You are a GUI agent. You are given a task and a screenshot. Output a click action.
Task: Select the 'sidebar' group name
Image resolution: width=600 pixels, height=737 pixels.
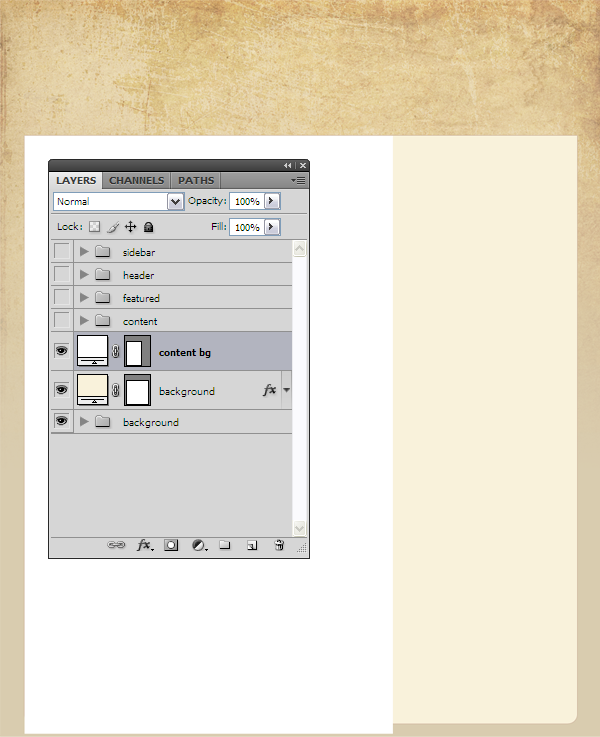(x=139, y=252)
